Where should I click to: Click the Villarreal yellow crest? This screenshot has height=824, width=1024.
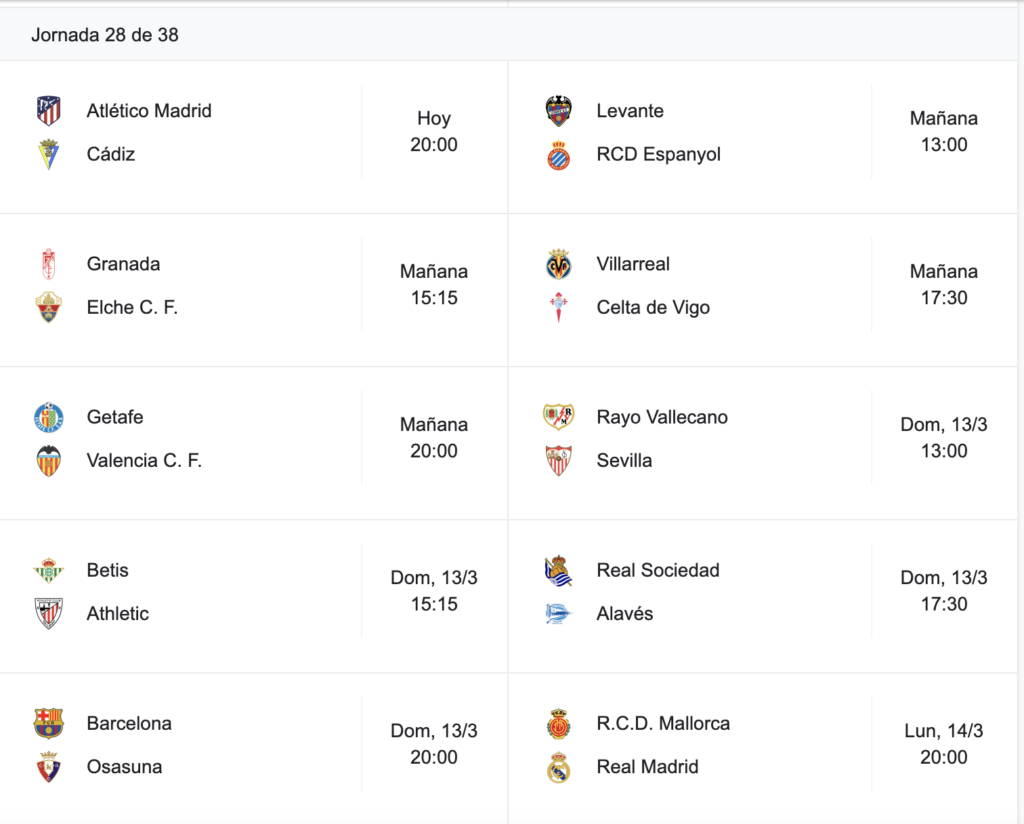tap(558, 264)
